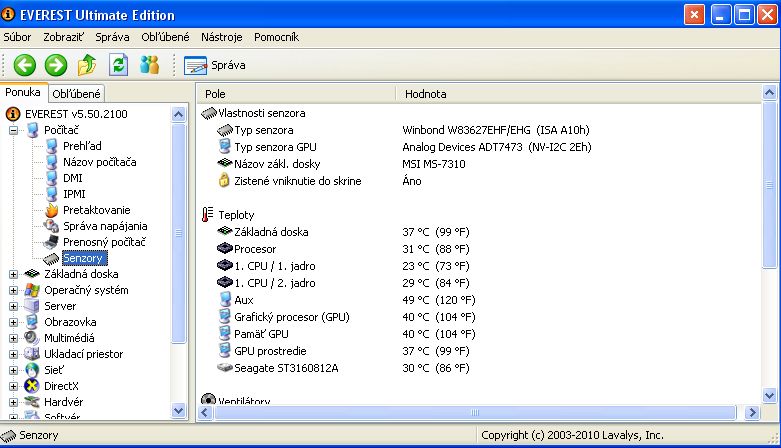Click the DirectX icon in the tree
The width and height of the screenshot is (781, 448).
coord(32,386)
